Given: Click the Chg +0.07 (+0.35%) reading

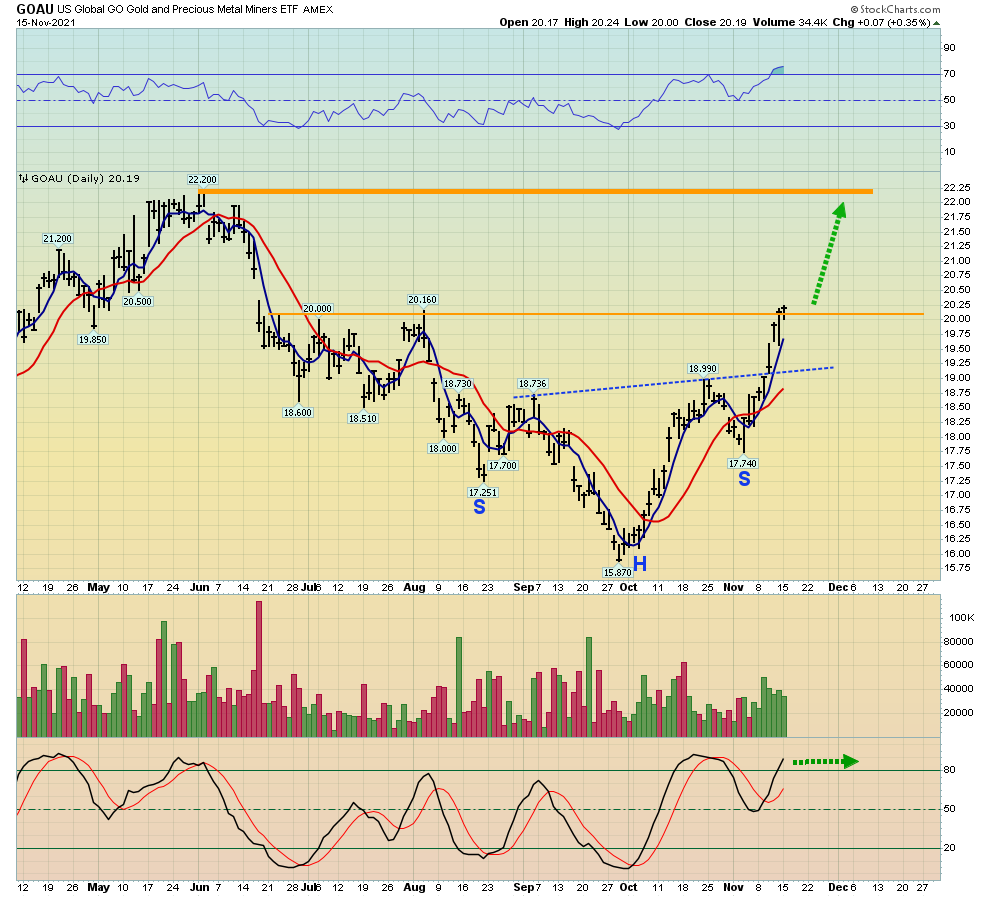Looking at the screenshot, I should click(x=881, y=22).
